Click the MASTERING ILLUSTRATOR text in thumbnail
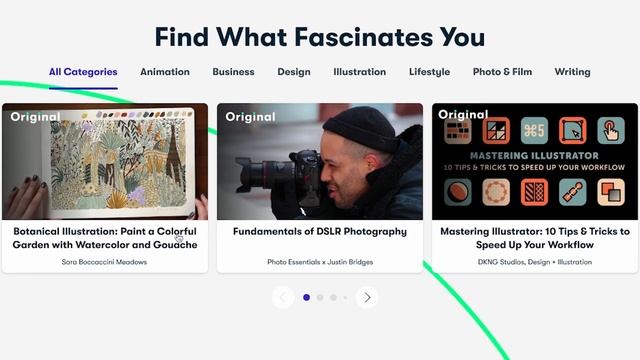The width and height of the screenshot is (640, 360). click(534, 156)
